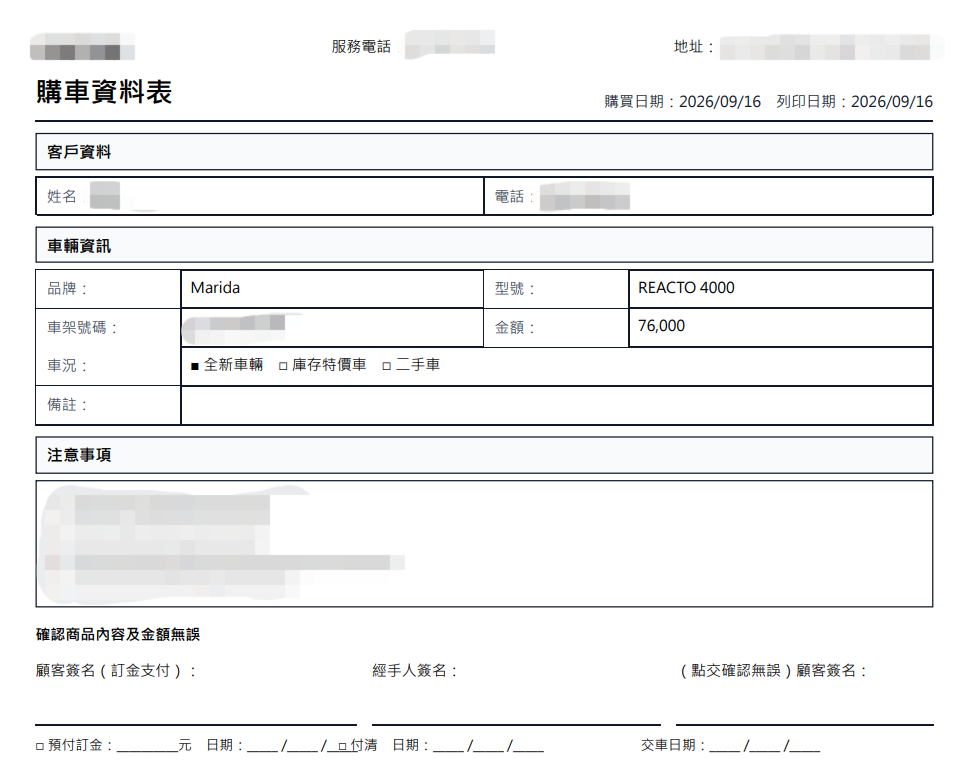The height and width of the screenshot is (766, 978).
Task: Check the 全新車輛 checkbox
Action: pyautogui.click(x=195, y=366)
